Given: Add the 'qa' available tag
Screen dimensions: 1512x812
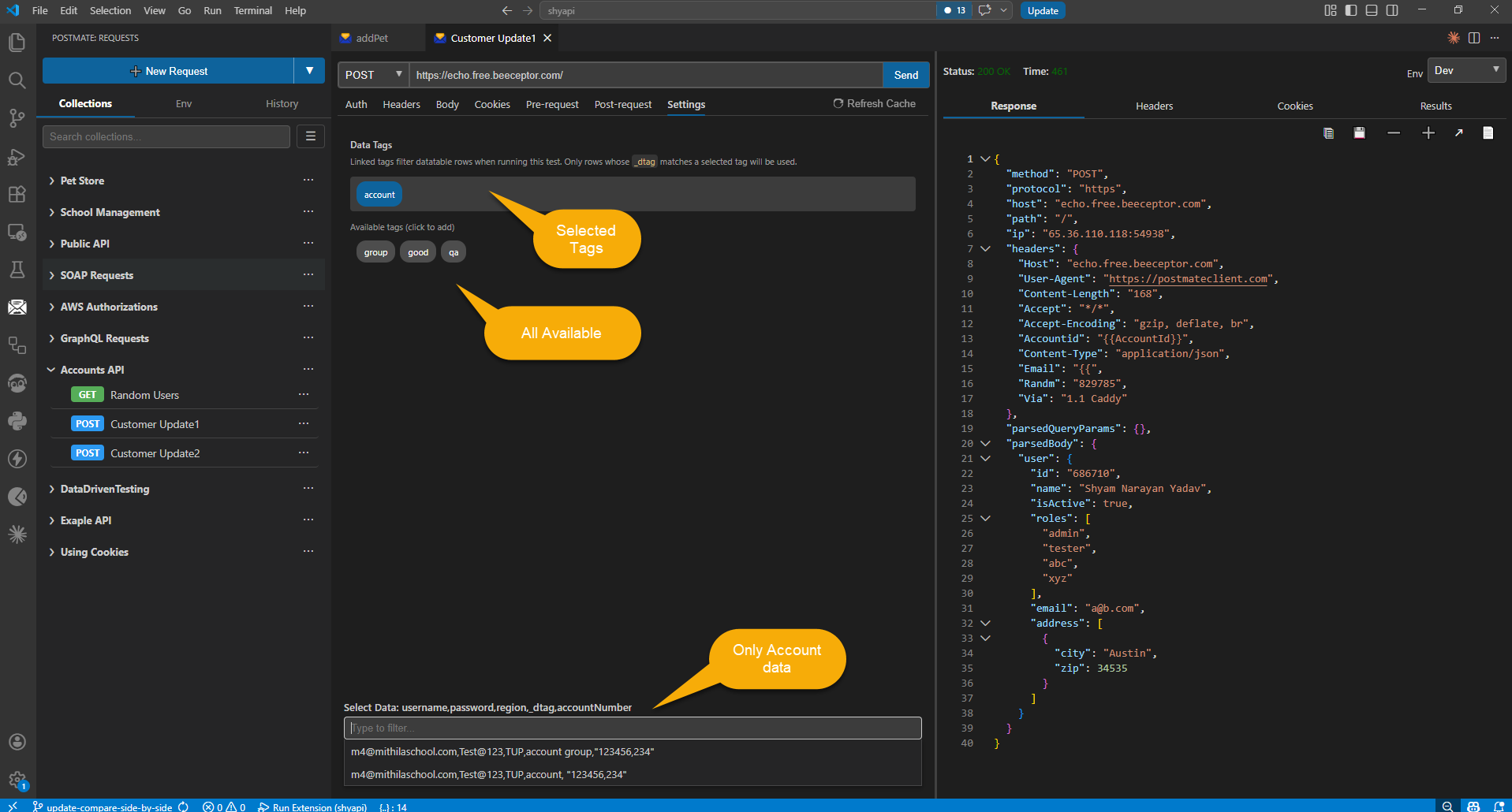Looking at the screenshot, I should click(x=454, y=252).
